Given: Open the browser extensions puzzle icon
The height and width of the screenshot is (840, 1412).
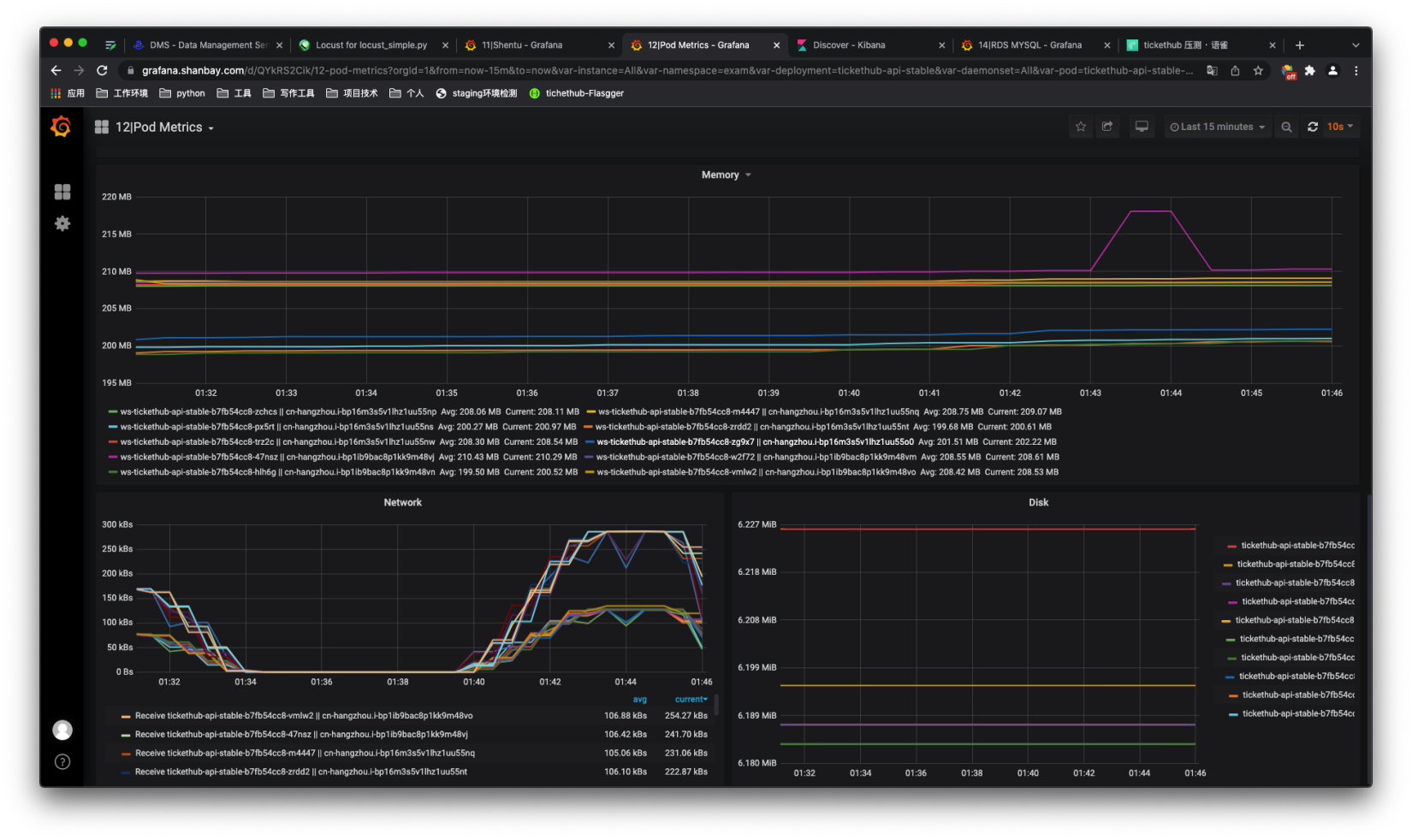Looking at the screenshot, I should click(1309, 70).
